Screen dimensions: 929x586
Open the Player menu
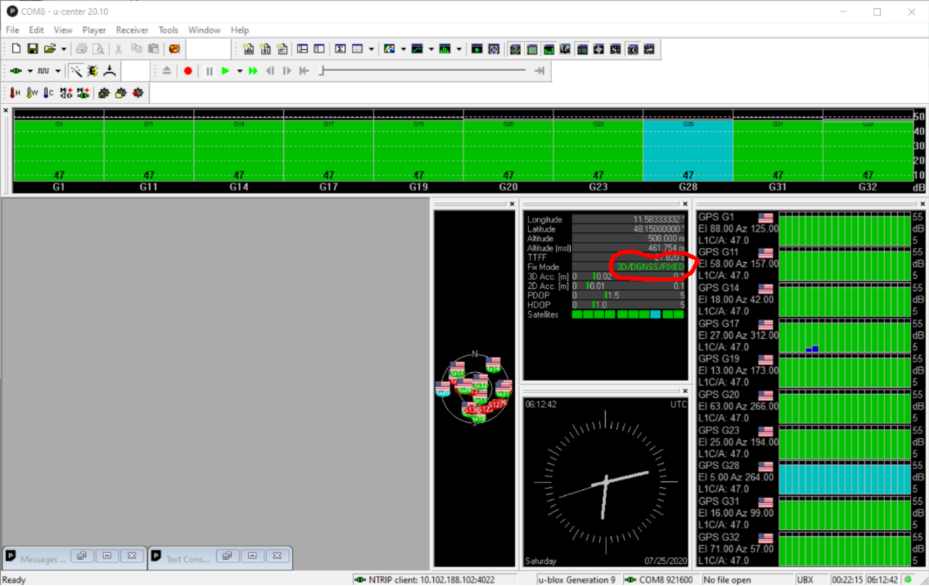(94, 30)
